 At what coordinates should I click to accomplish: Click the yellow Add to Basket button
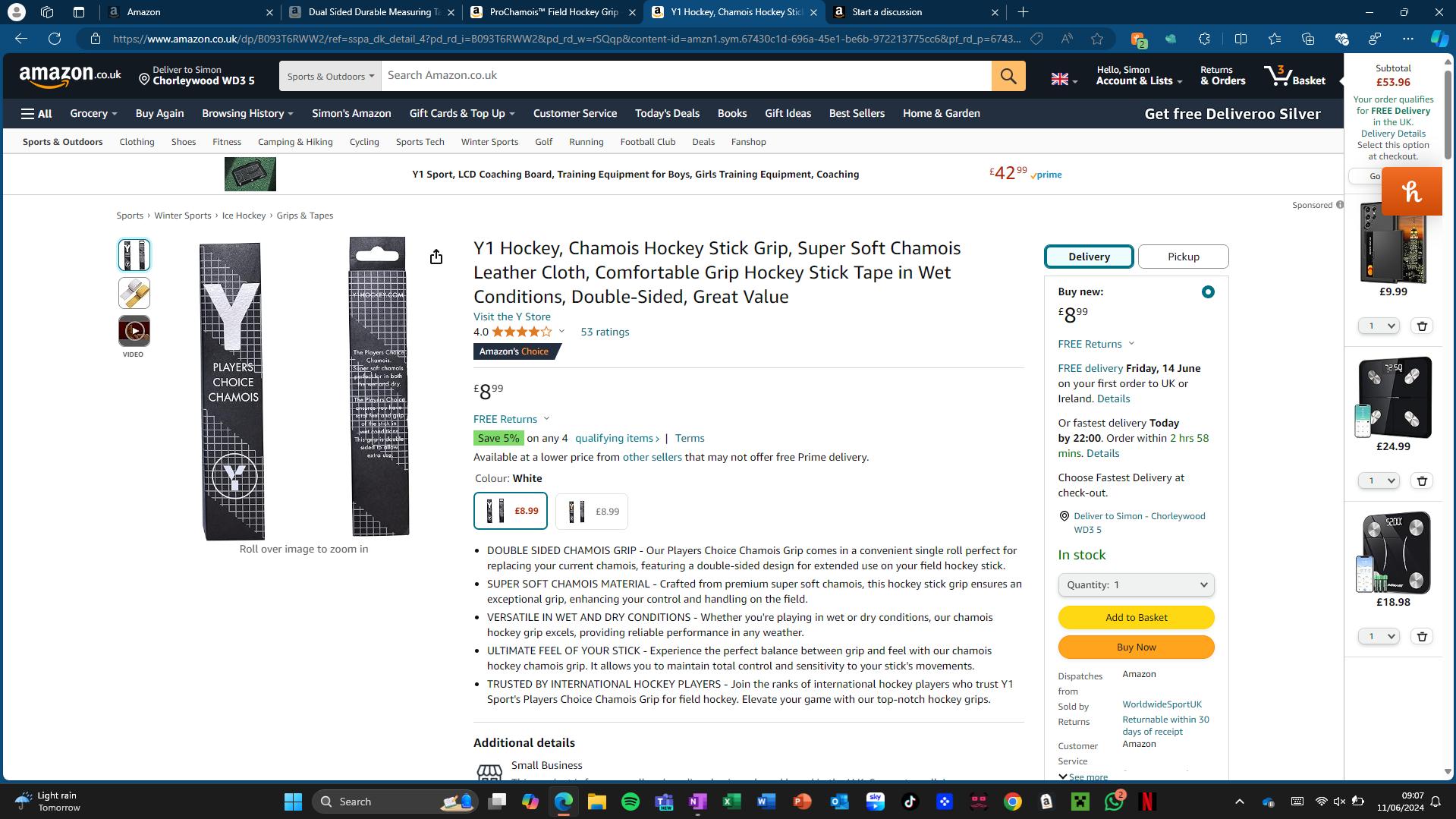1136,617
